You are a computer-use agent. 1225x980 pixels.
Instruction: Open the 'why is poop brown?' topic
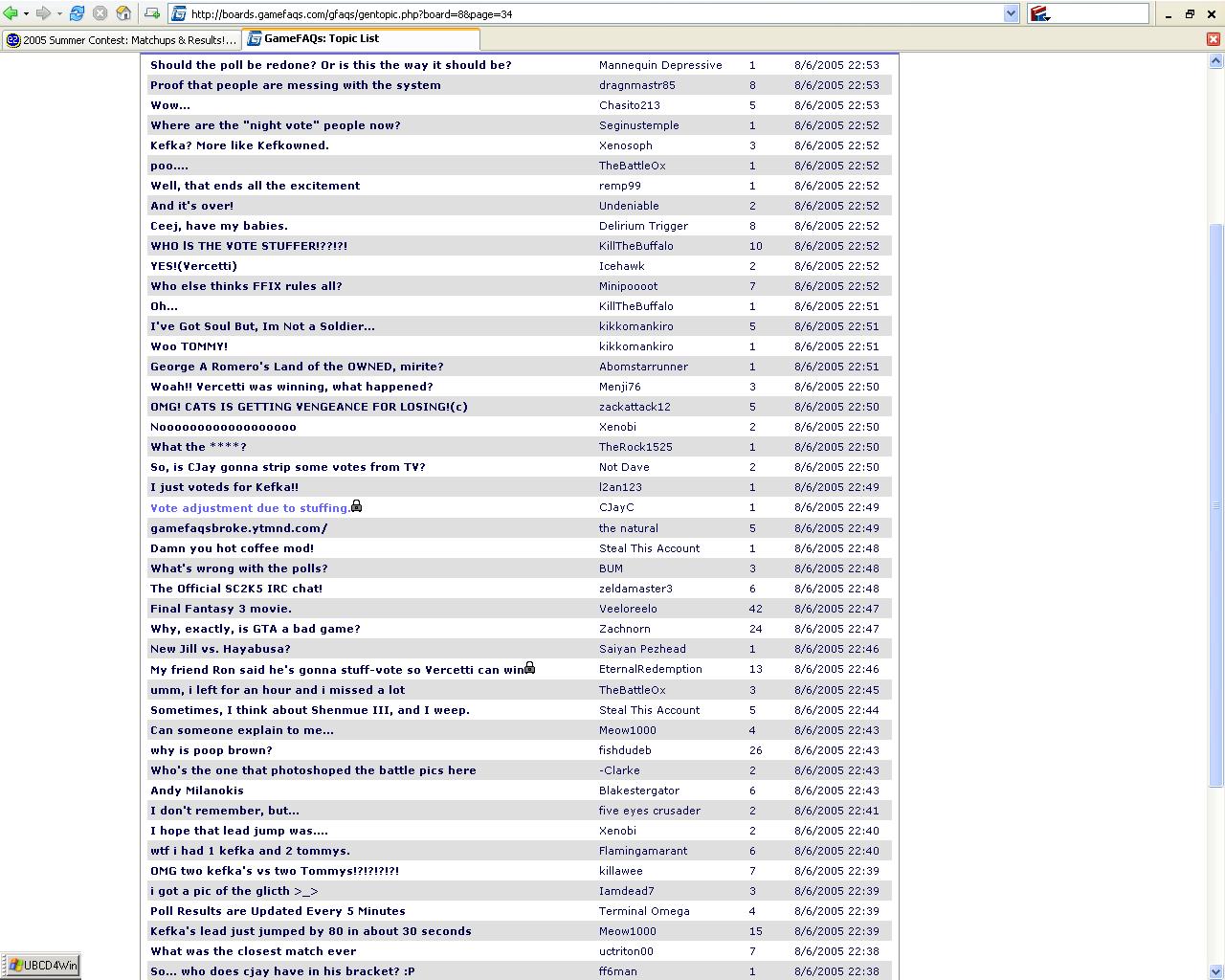pyautogui.click(x=212, y=750)
